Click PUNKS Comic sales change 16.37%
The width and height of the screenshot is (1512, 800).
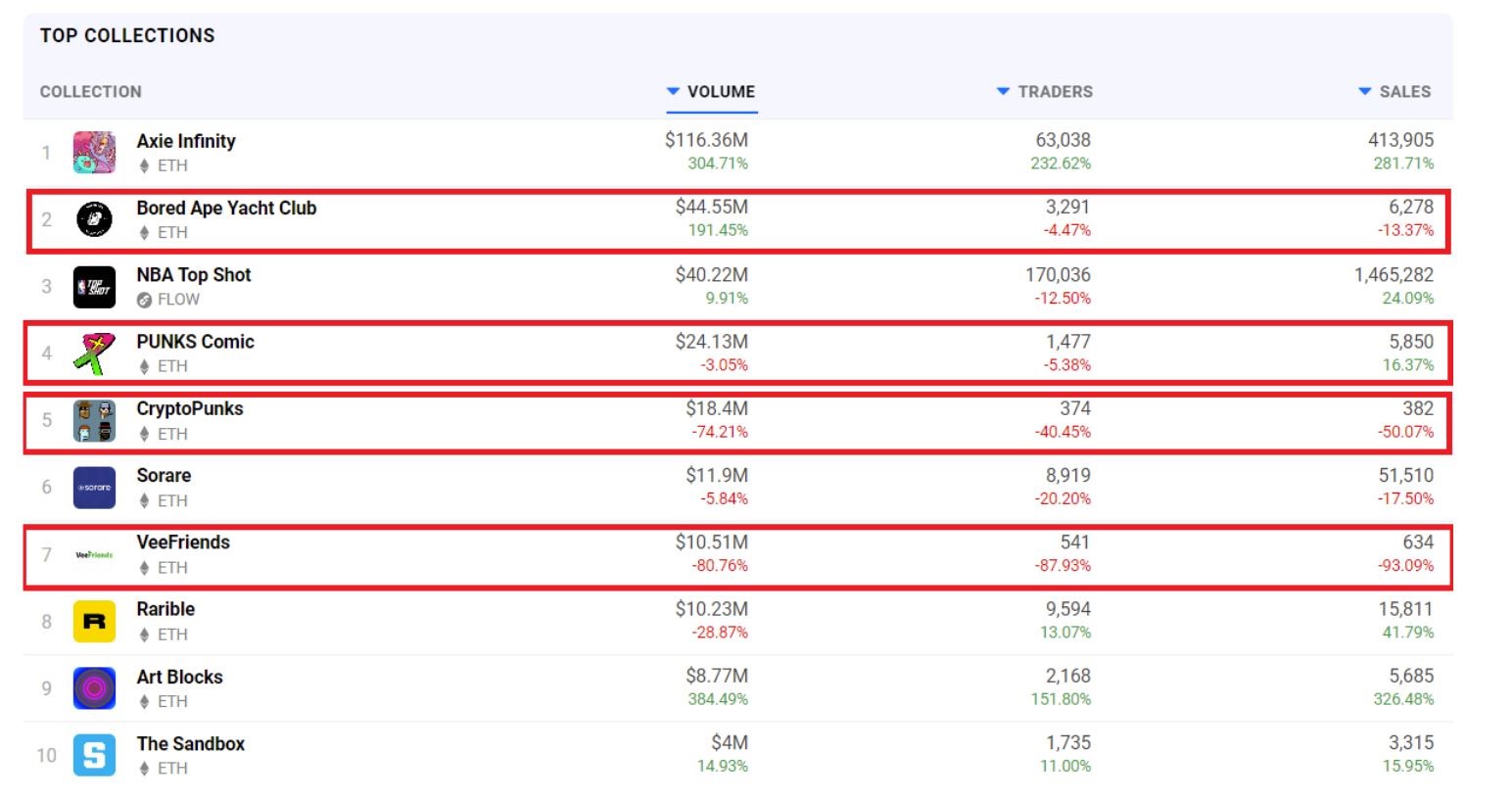point(1408,365)
